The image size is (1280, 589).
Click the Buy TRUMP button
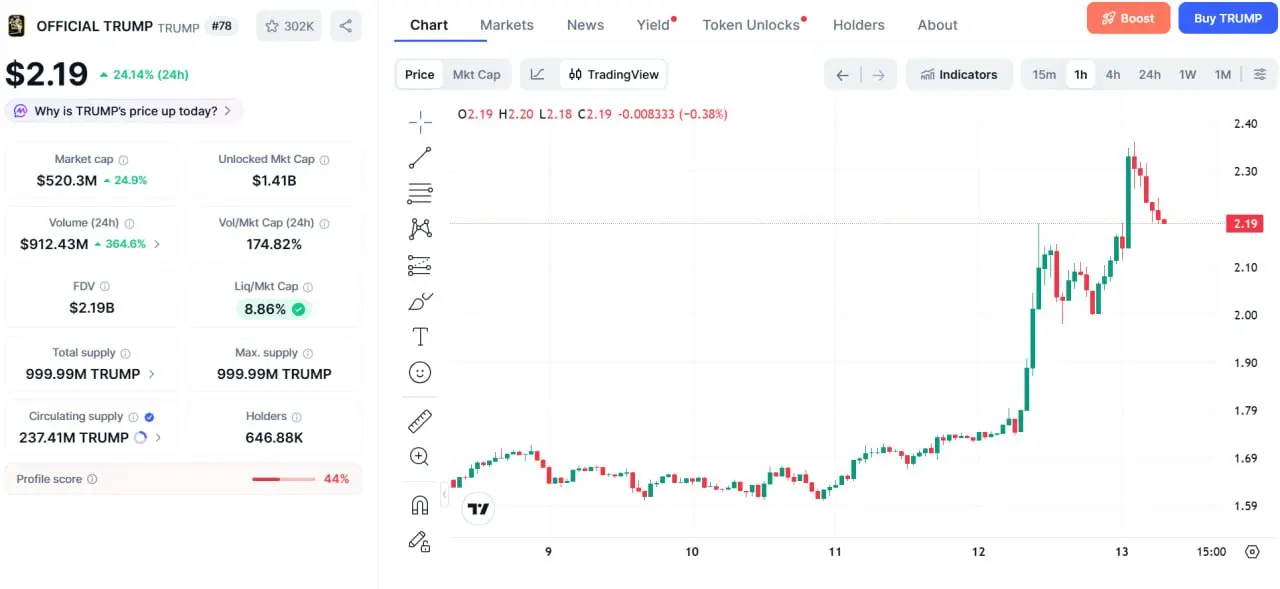point(1228,18)
